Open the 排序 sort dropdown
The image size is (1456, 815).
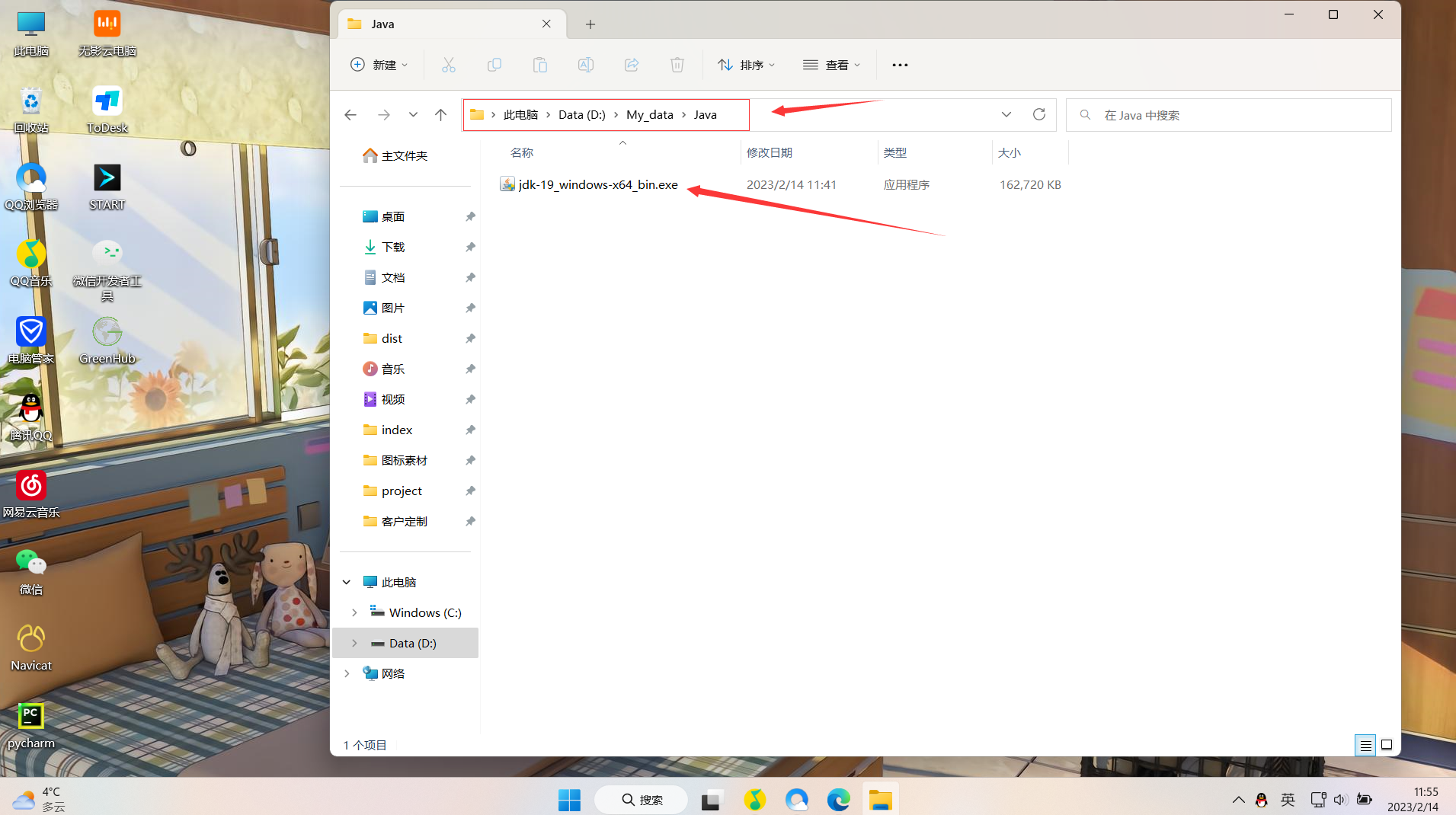[x=746, y=65]
